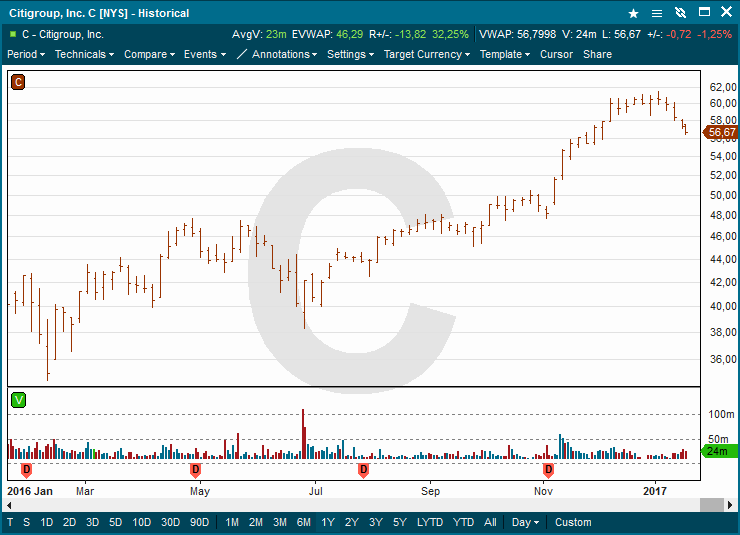Open the Settings dropdown
The width and height of the screenshot is (740, 535).
351,54
